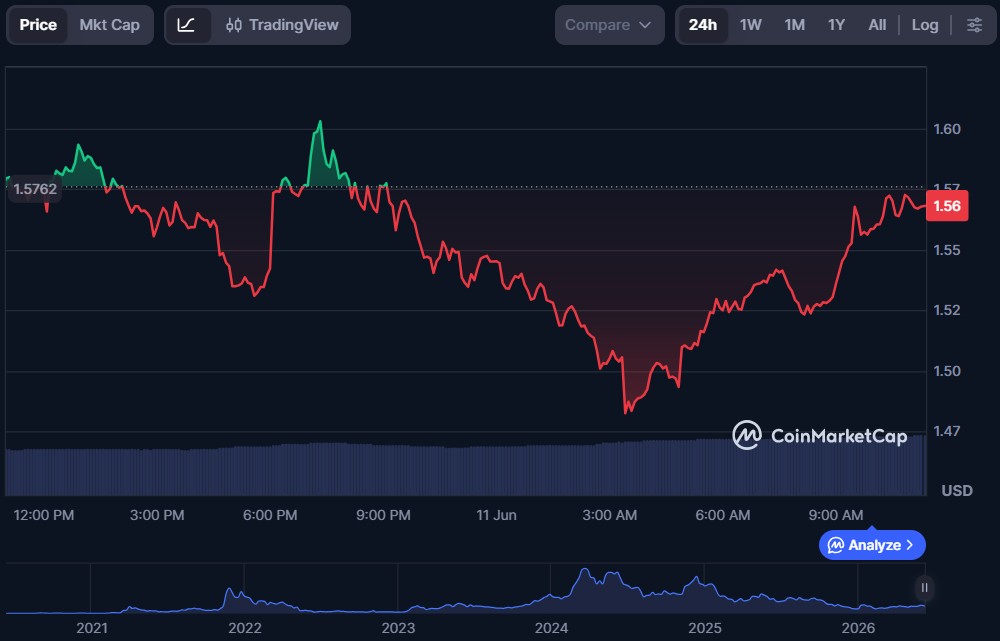
Task: Click the USD currency label
Action: (957, 490)
